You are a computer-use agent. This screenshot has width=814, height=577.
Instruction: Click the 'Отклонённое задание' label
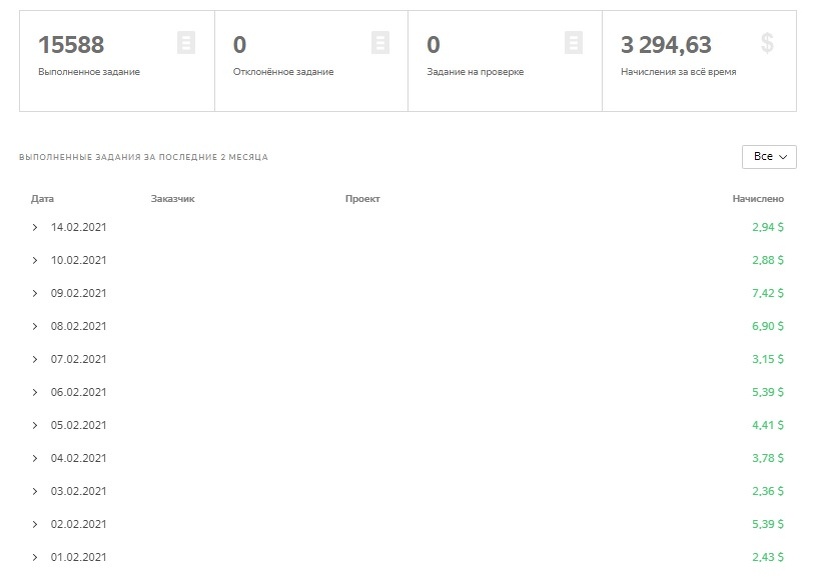click(x=283, y=72)
